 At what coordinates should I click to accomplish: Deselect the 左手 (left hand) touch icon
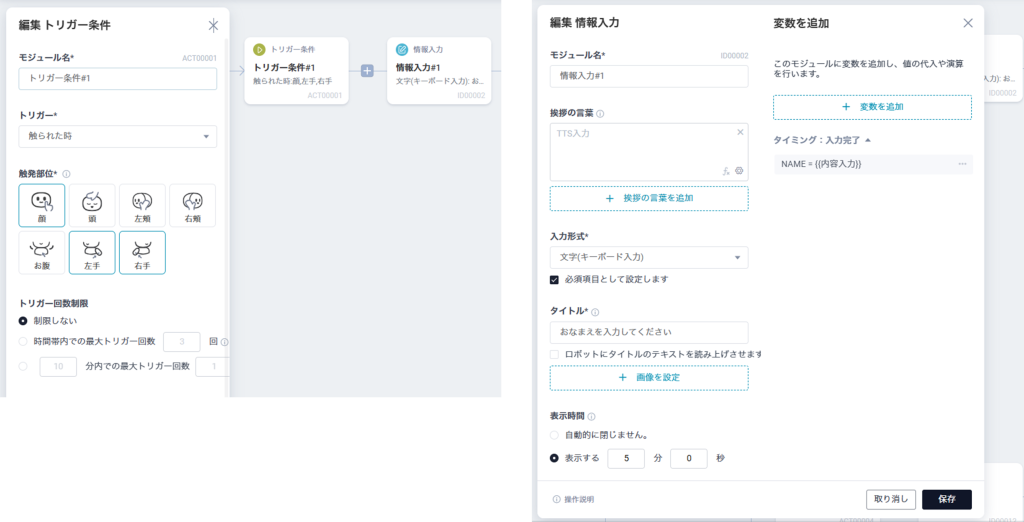(x=92, y=253)
